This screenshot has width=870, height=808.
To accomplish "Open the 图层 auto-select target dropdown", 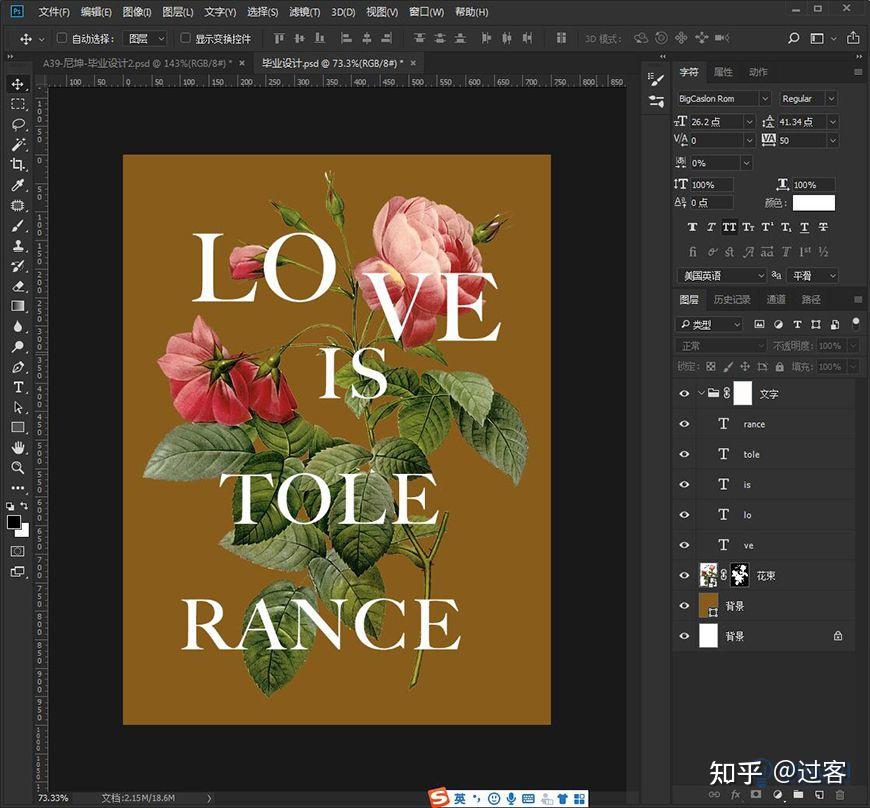I will (x=145, y=38).
